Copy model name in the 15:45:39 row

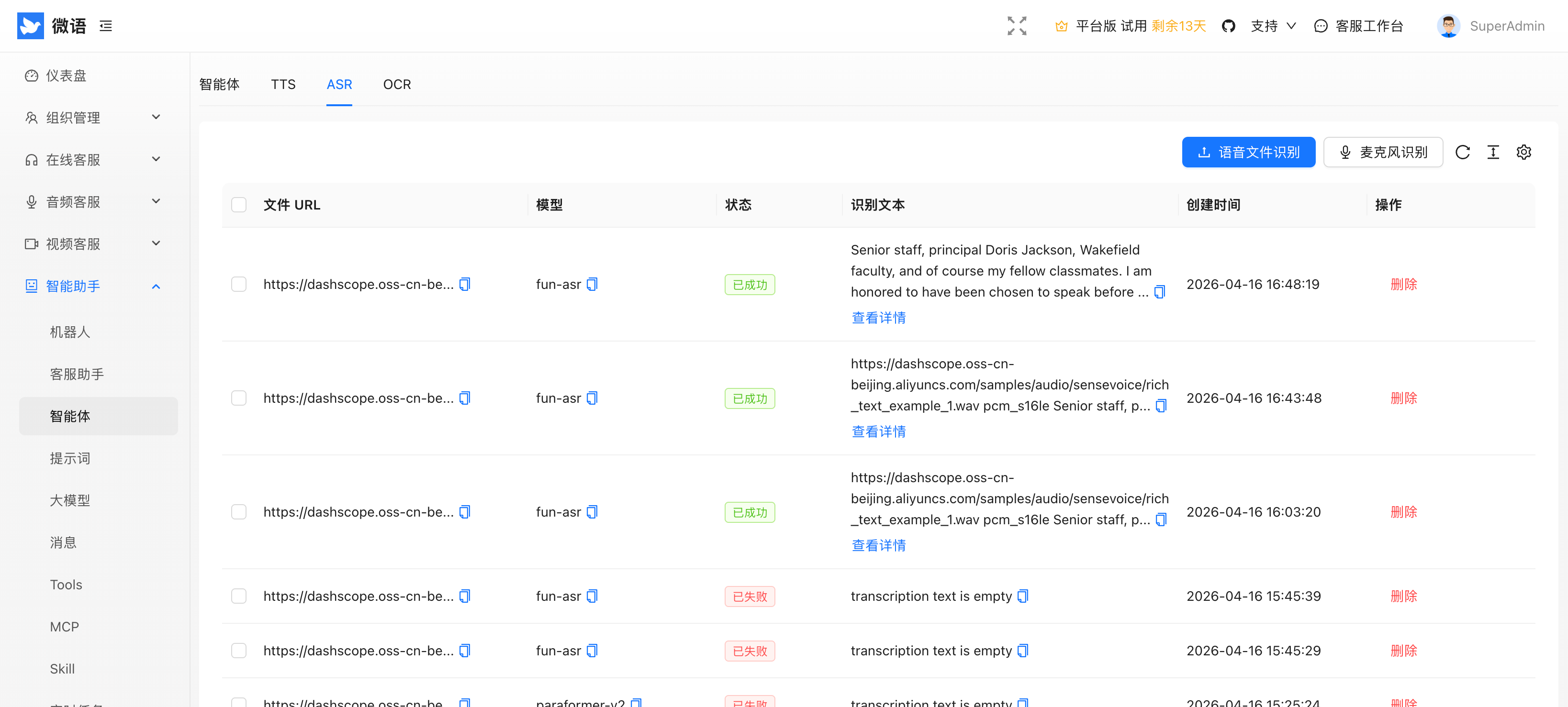pos(592,597)
